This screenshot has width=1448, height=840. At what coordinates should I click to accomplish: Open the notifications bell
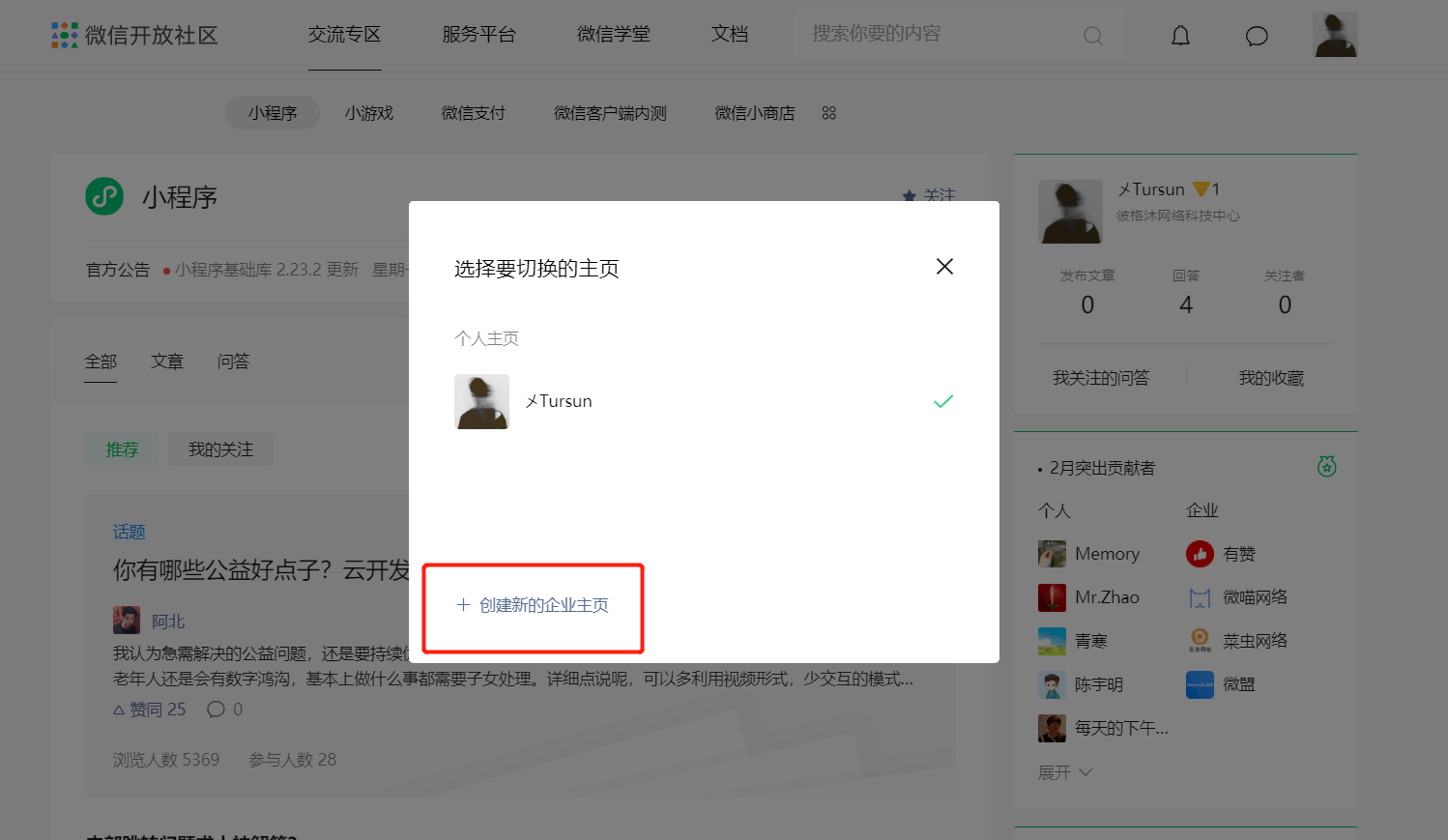(x=1180, y=36)
